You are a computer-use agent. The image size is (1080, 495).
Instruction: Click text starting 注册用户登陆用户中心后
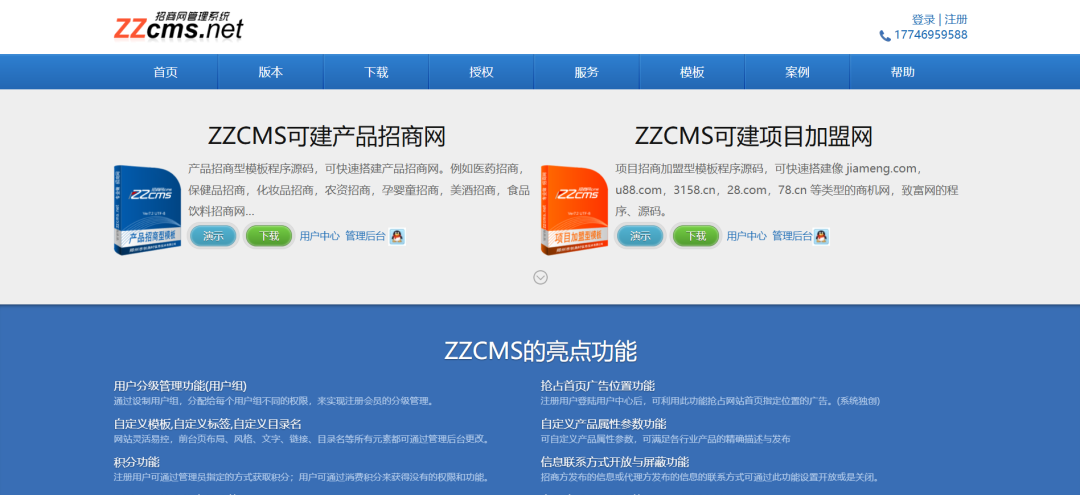(710, 401)
